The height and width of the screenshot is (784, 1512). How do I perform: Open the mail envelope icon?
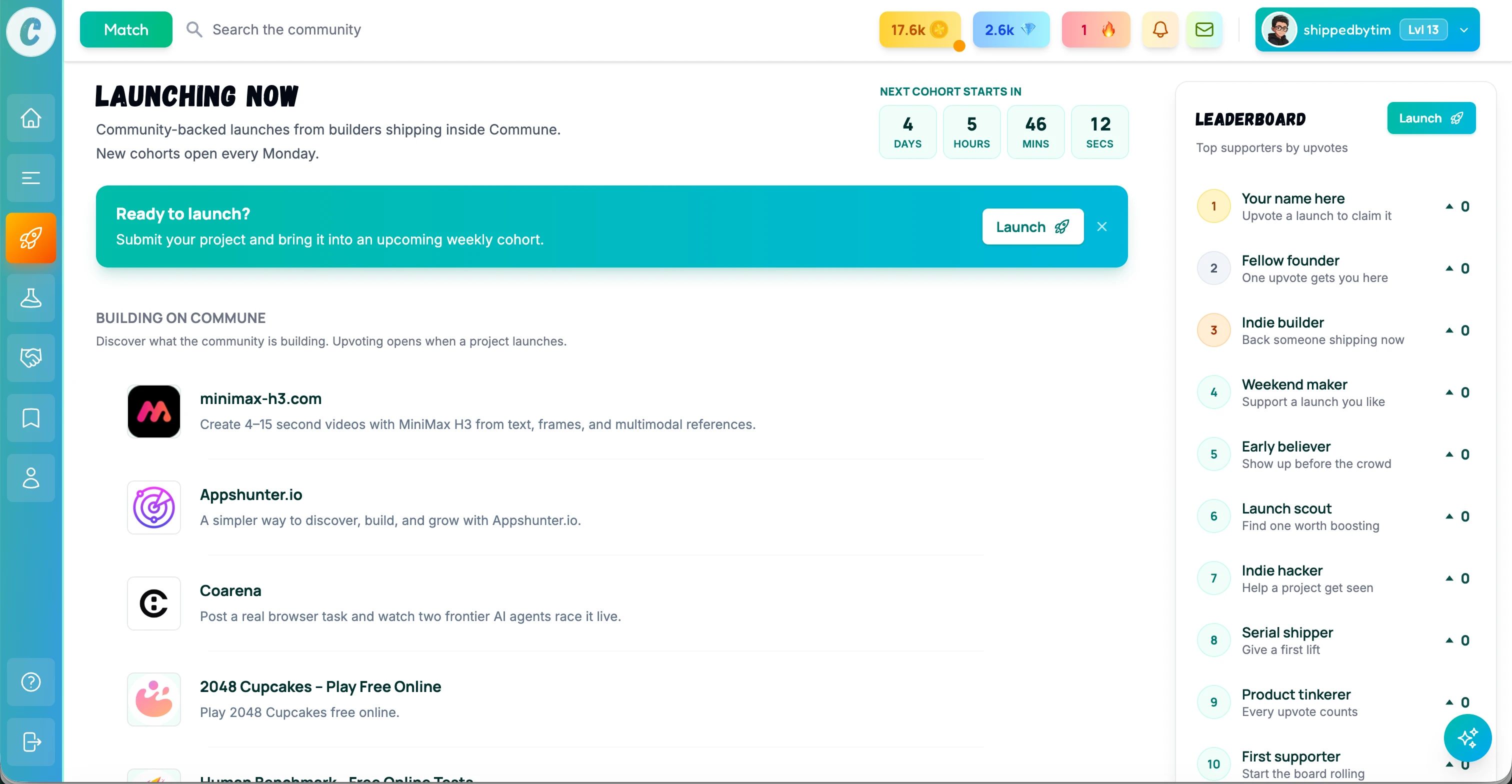[x=1204, y=29]
